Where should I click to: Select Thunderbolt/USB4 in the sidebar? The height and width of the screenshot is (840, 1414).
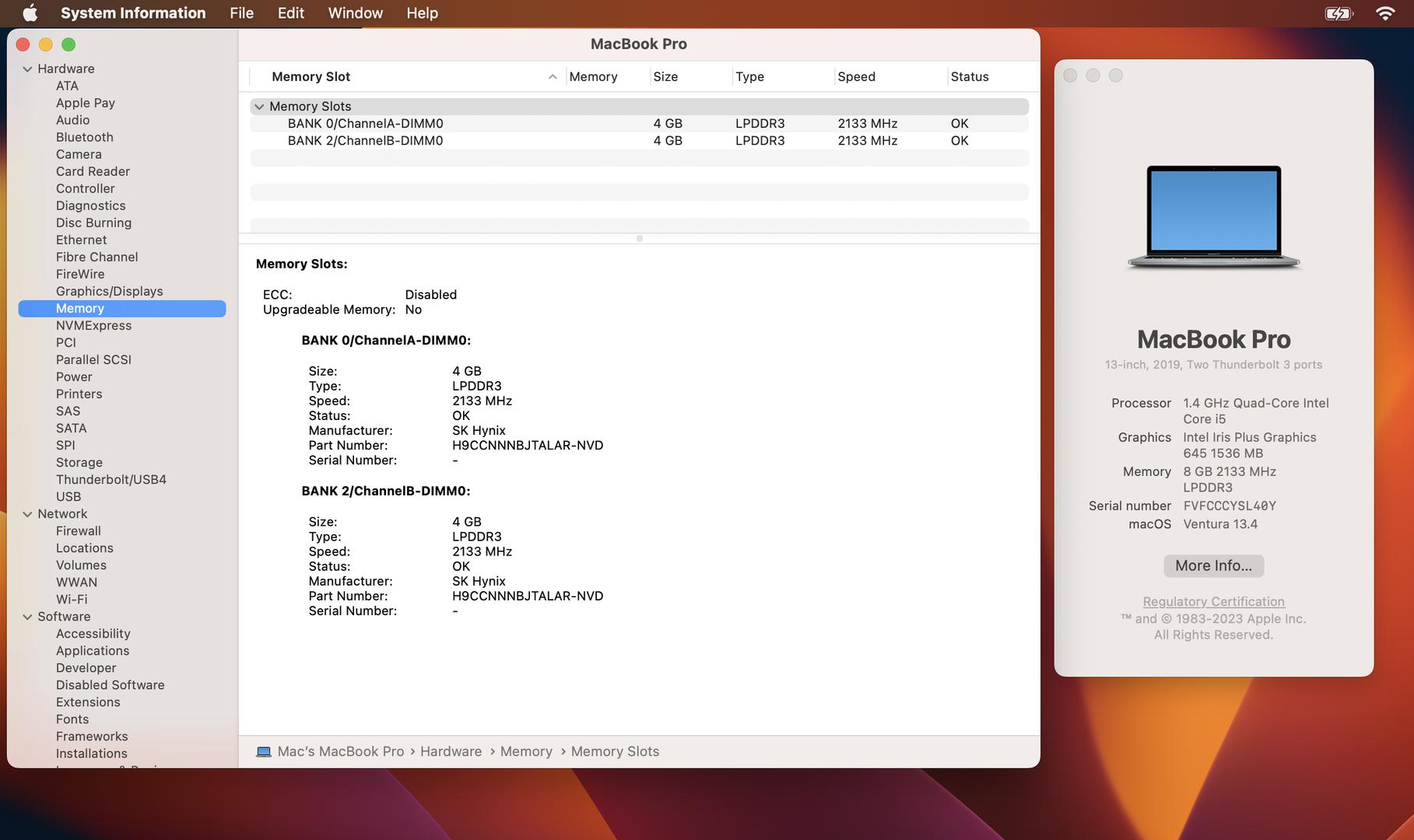click(x=111, y=479)
